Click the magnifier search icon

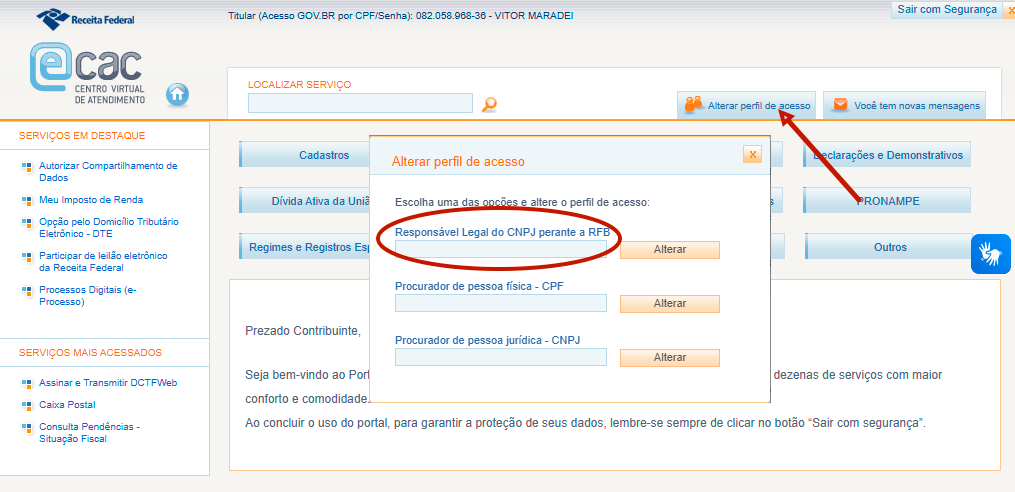coord(489,104)
